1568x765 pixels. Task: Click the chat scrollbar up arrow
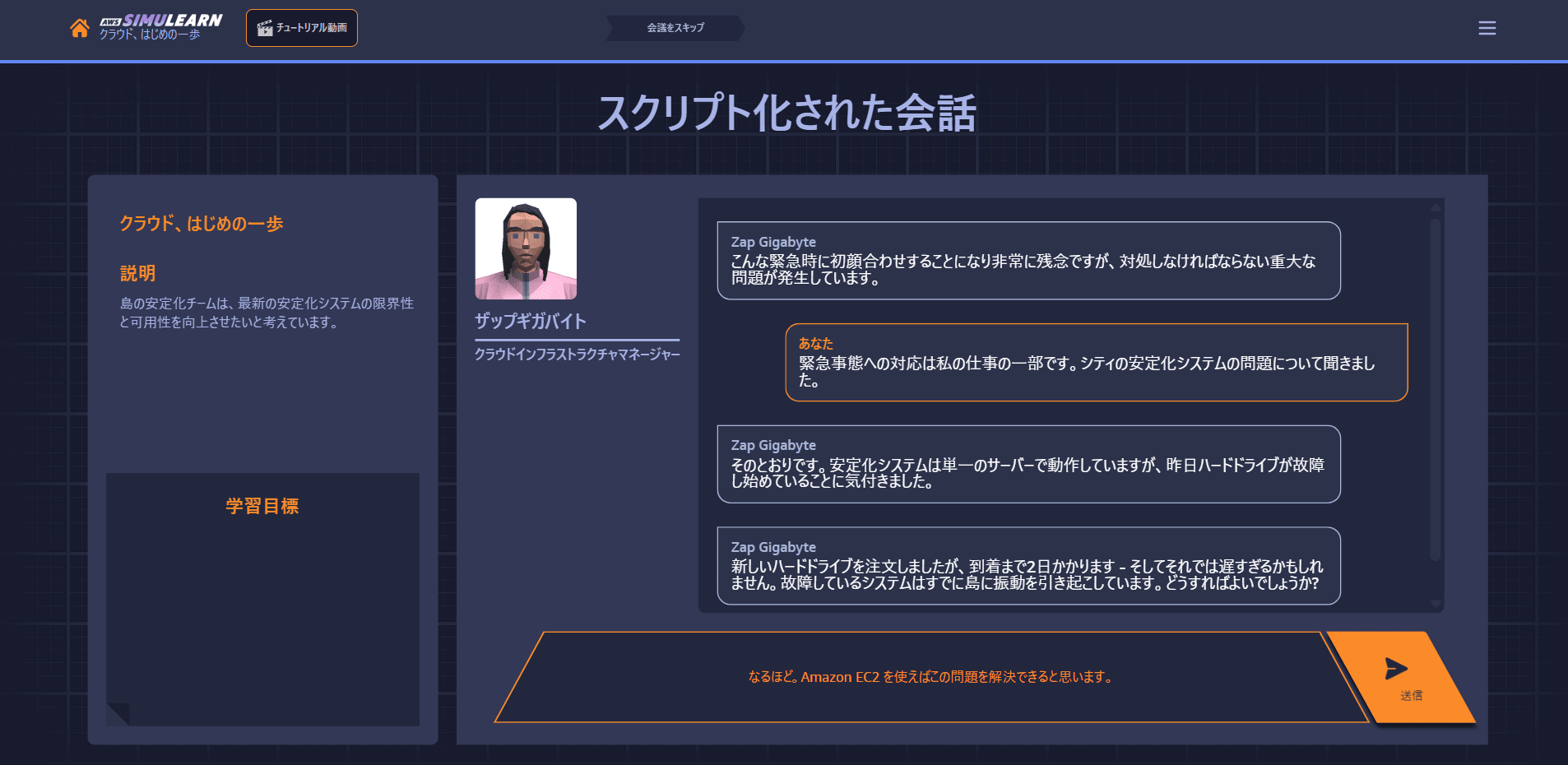point(1436,208)
